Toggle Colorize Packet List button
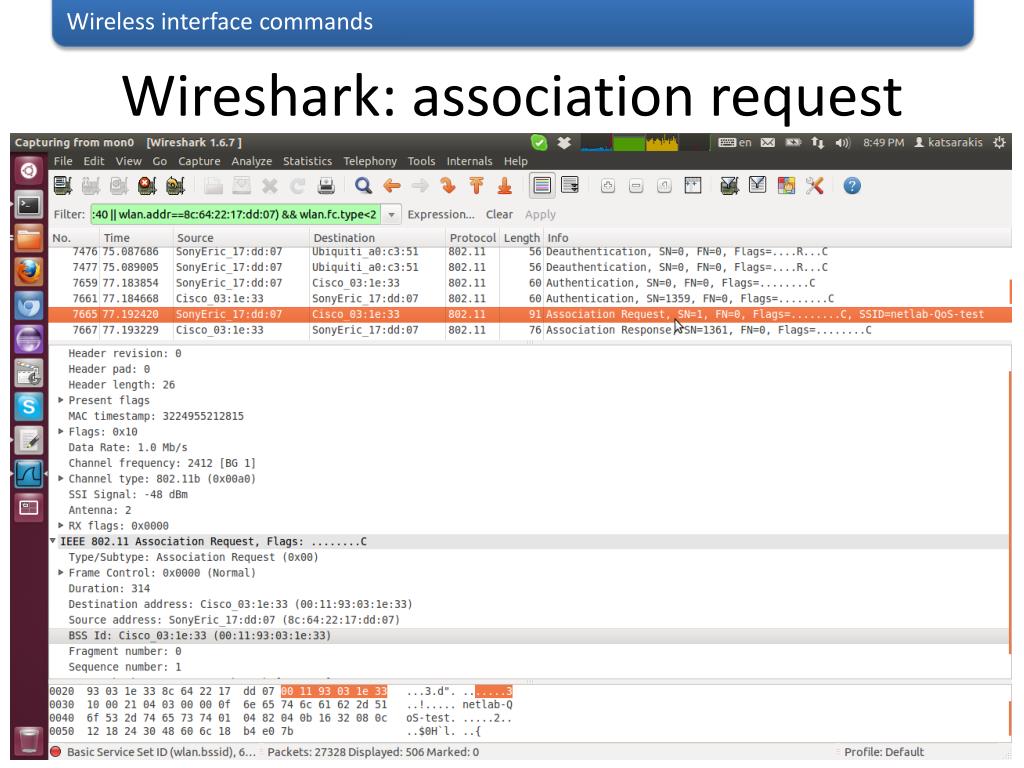Screen dimensions: 1024x768 [541, 186]
